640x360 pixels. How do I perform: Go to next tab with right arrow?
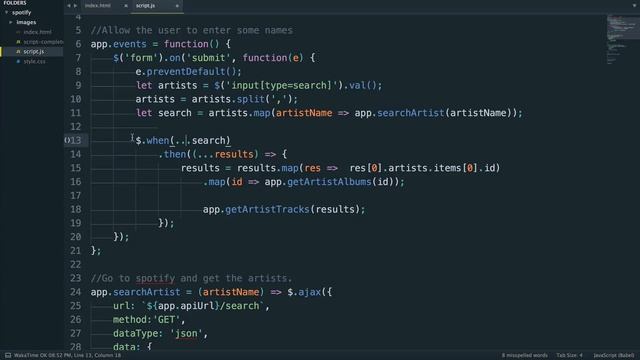click(x=75, y=6)
